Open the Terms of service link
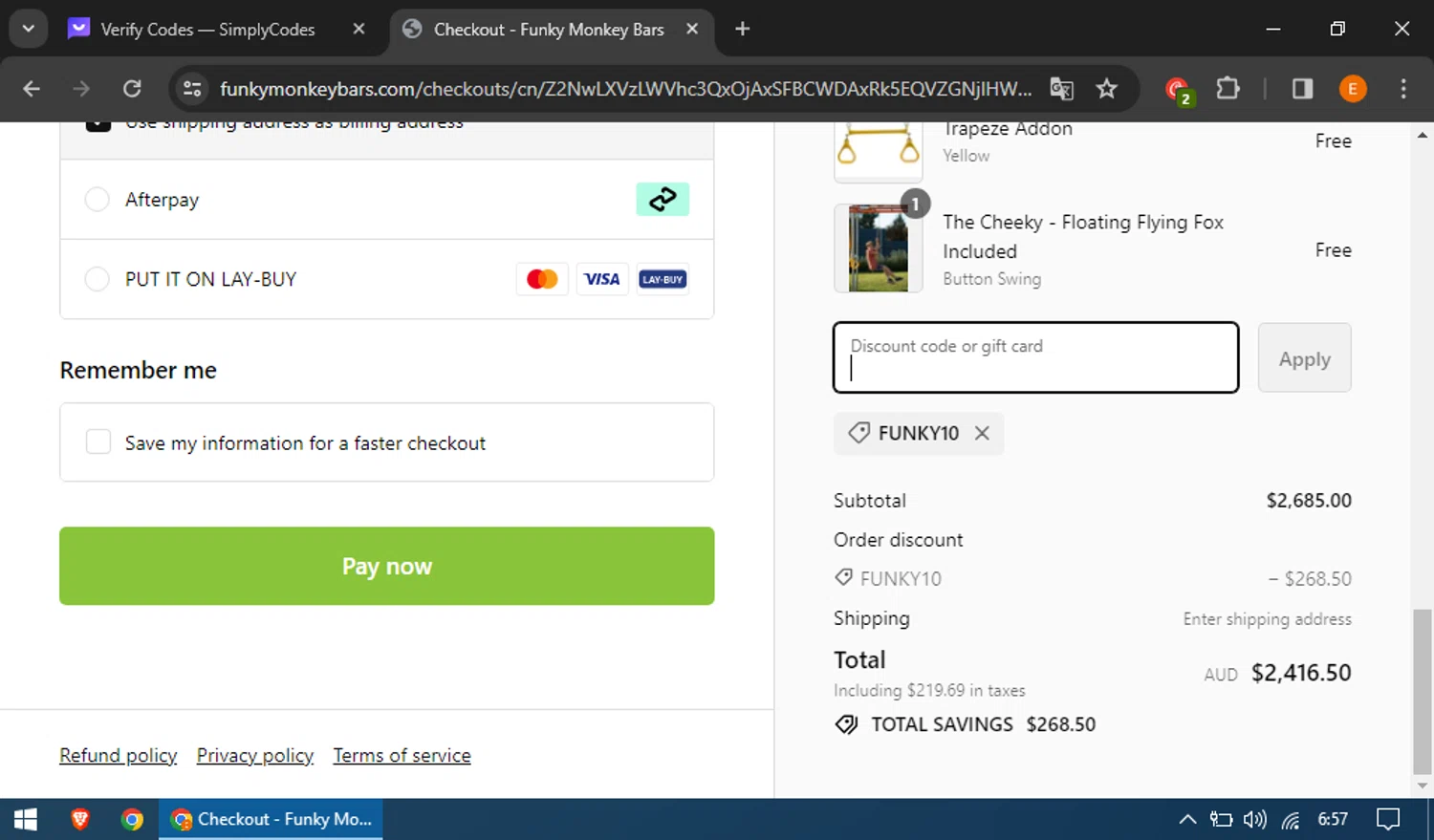Screen dimensions: 1434x840 (402, 755)
